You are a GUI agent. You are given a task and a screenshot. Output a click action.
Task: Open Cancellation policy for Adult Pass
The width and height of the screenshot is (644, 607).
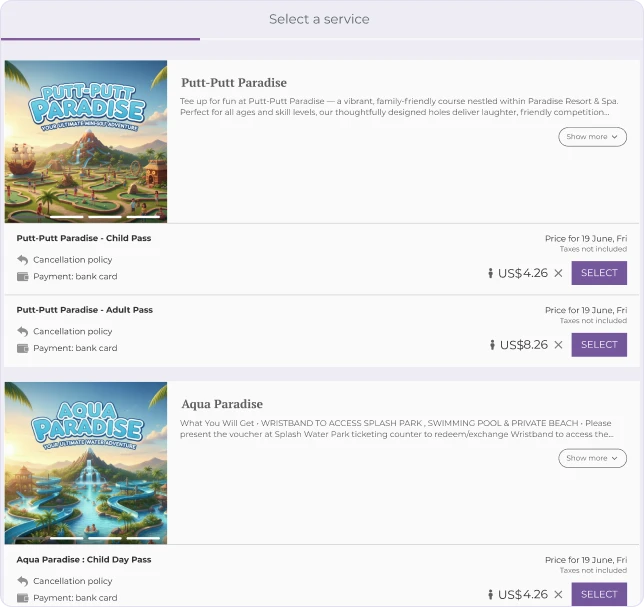[73, 331]
